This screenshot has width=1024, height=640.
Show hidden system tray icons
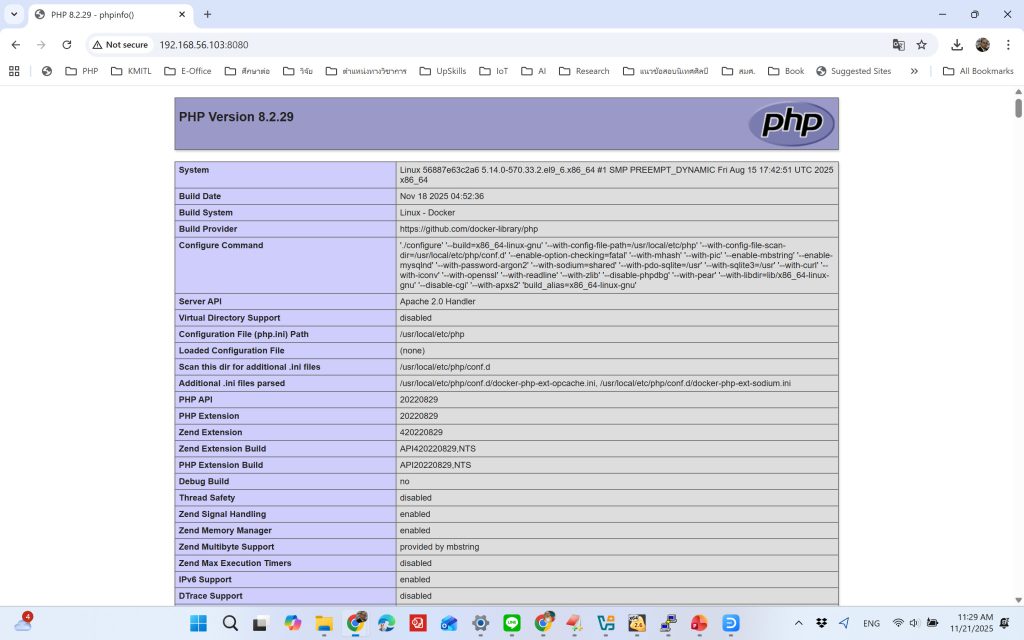tap(798, 623)
